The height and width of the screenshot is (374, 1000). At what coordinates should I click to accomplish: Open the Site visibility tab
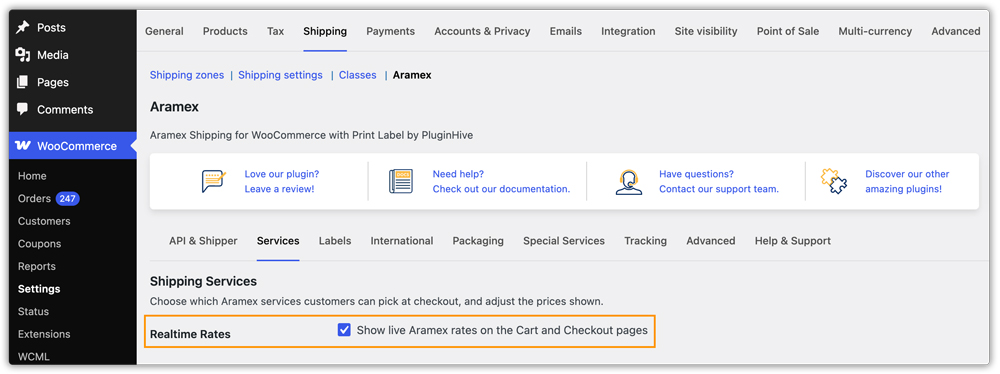pos(706,31)
